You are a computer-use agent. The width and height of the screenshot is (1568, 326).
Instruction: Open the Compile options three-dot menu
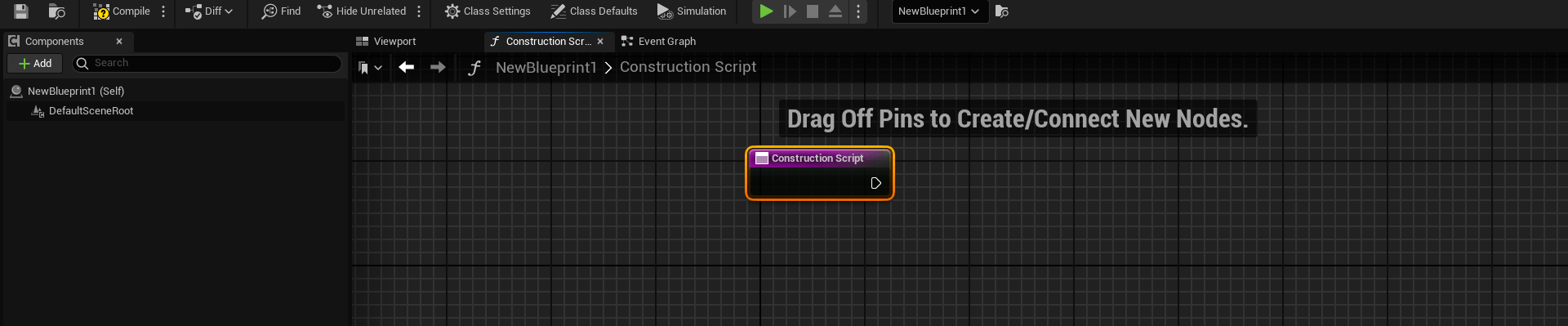(164, 11)
